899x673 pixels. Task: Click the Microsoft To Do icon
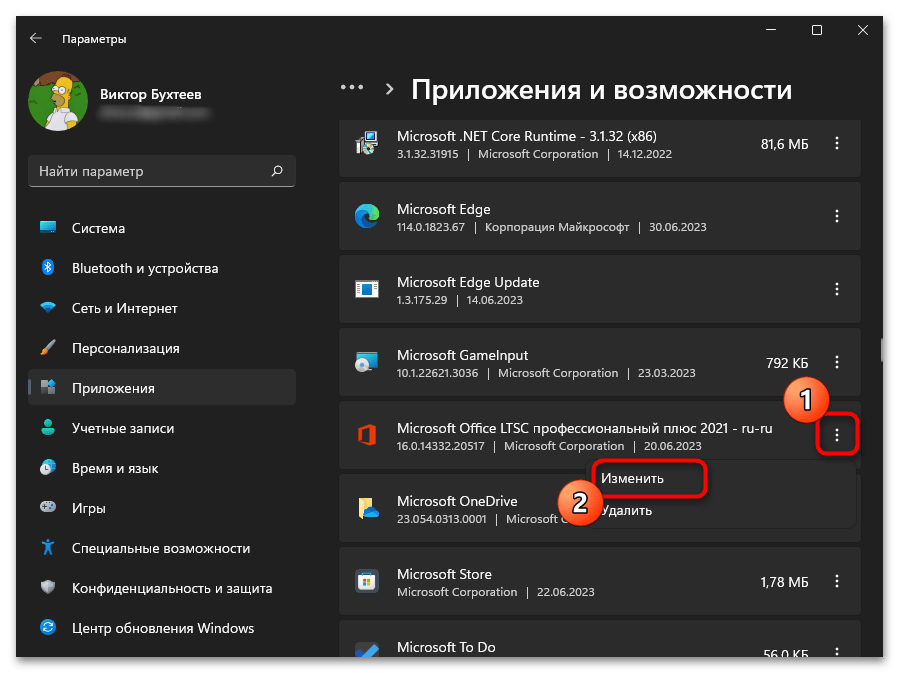367,650
